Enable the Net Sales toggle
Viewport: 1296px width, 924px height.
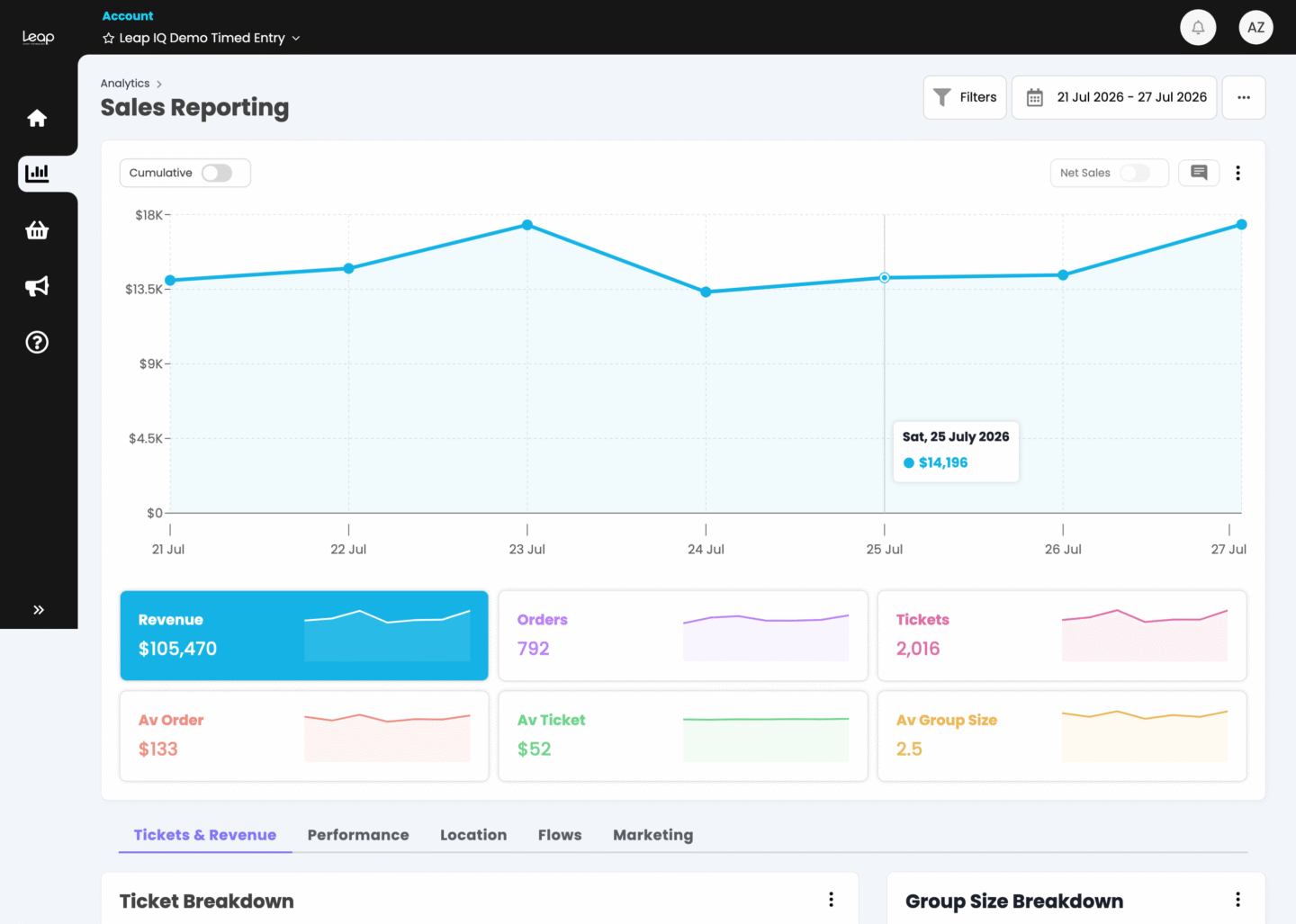coord(1135,173)
